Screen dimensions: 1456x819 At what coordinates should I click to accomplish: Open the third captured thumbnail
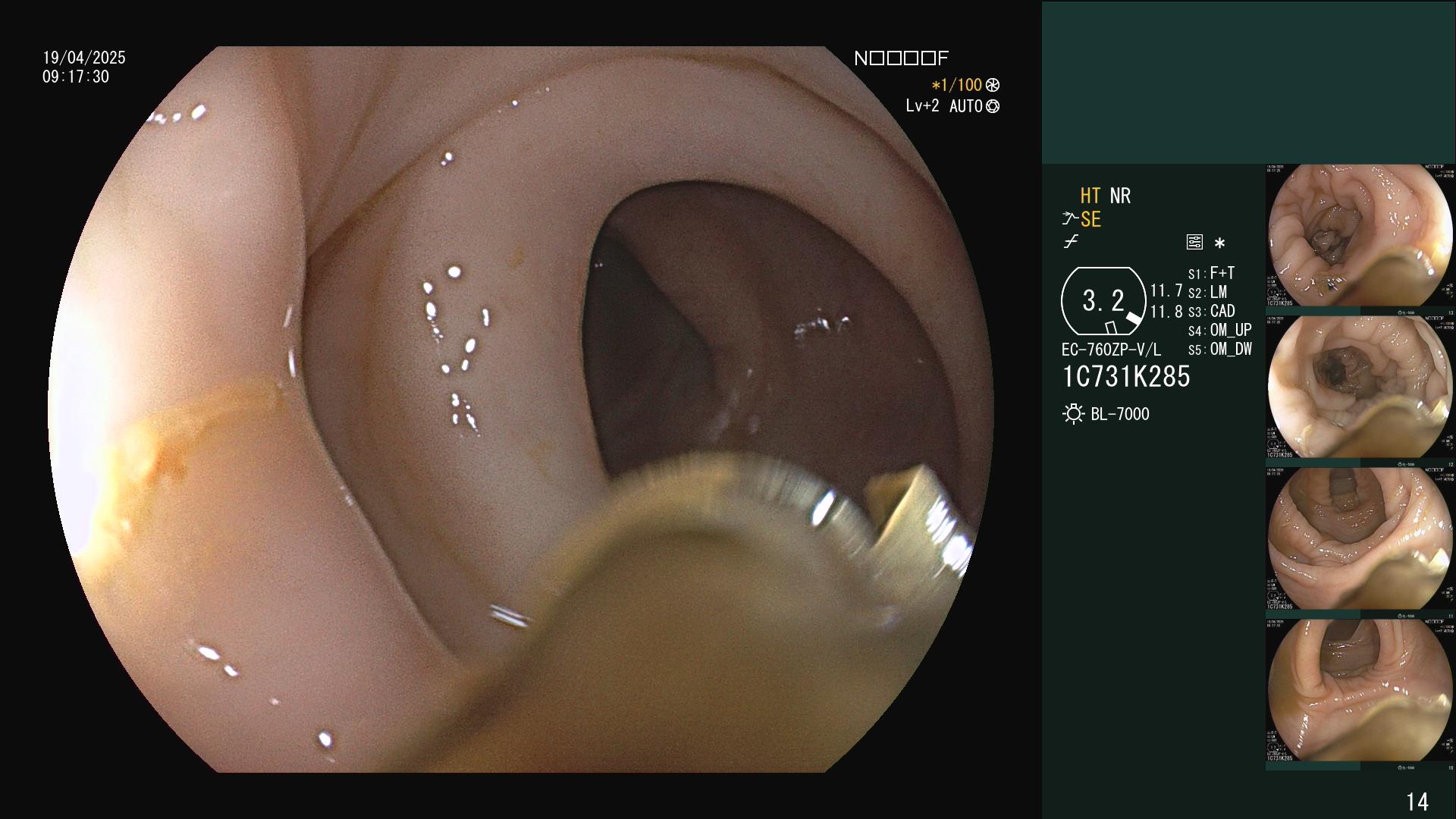(1360, 538)
